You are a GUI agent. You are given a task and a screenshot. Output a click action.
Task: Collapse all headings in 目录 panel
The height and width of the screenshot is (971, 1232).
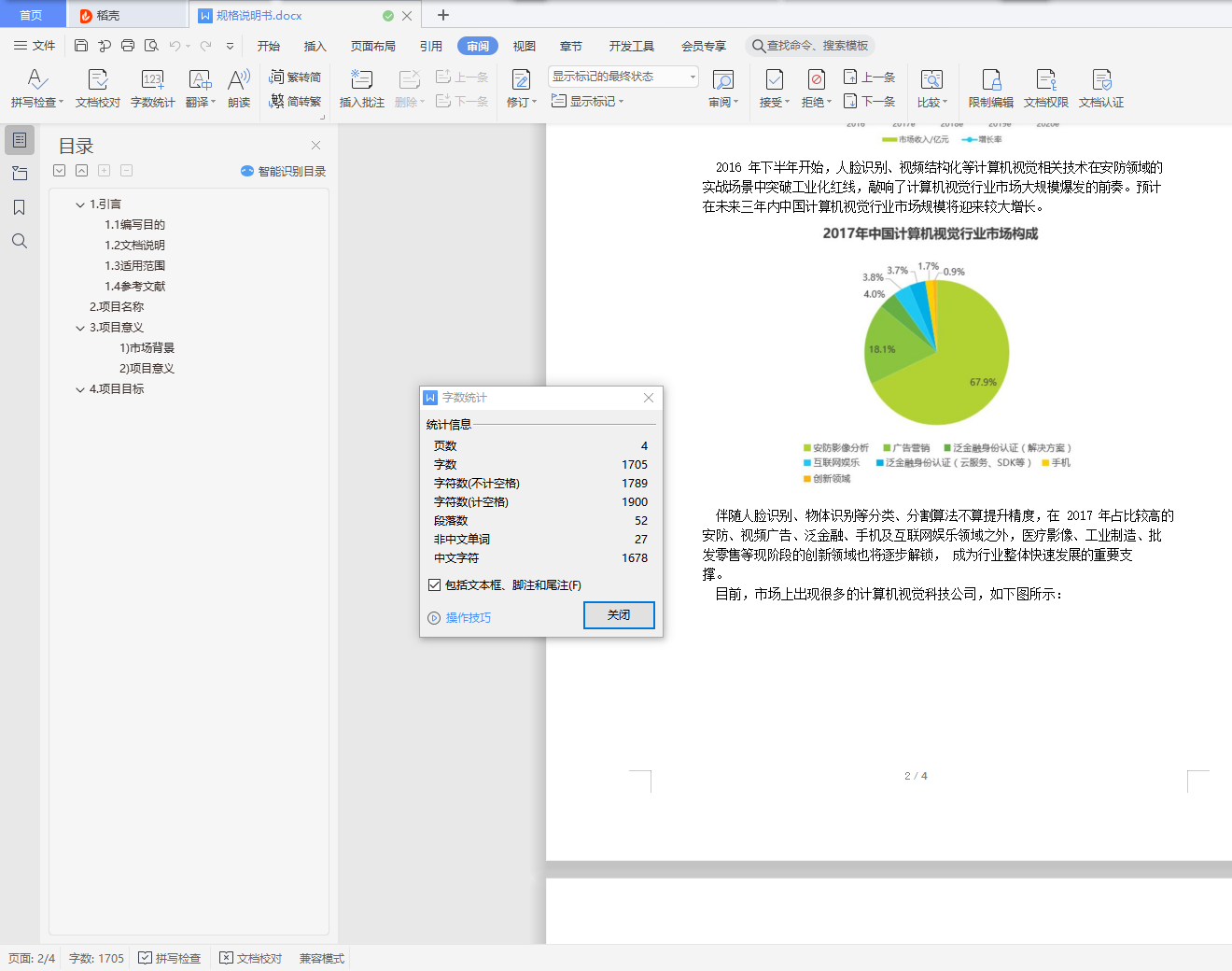point(82,170)
